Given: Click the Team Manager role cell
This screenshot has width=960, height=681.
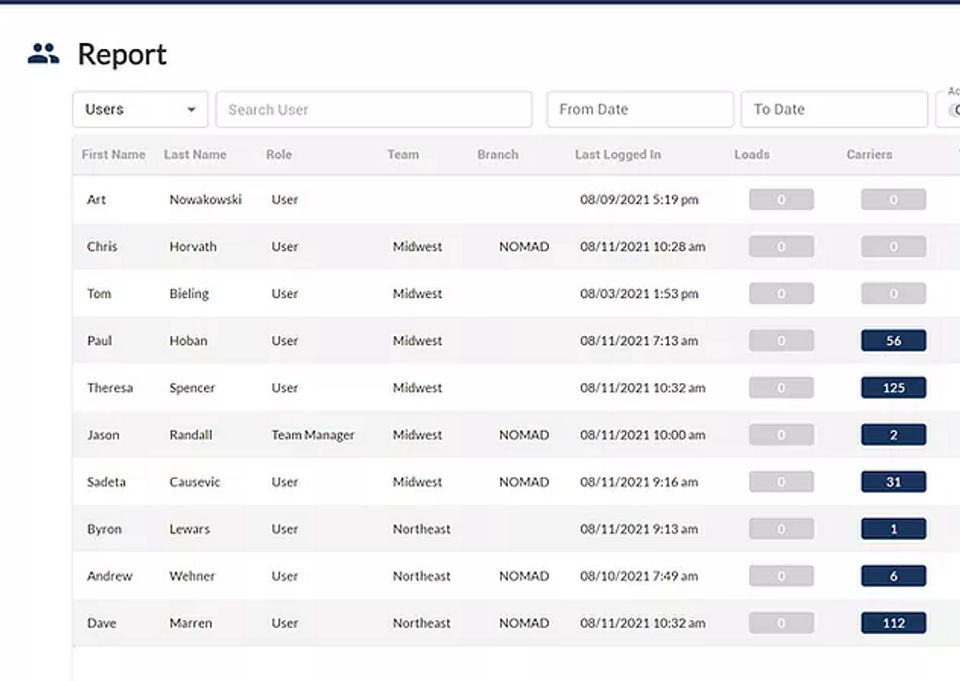Looking at the screenshot, I should 313,435.
